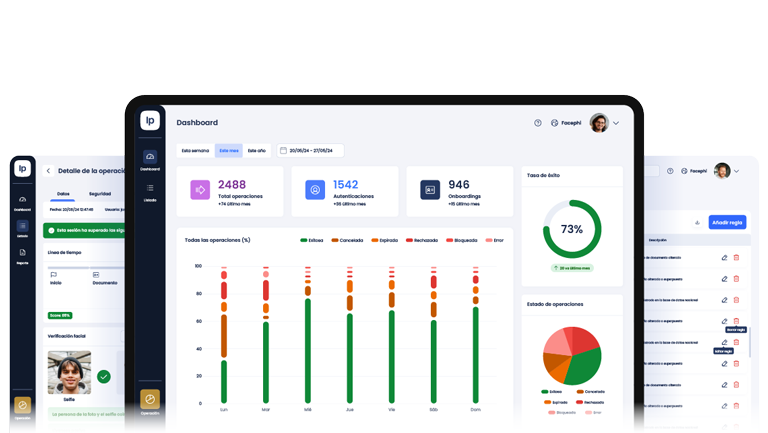Click green checkmark beside selfie
Viewport: 768px width, 433px height.
[104, 377]
